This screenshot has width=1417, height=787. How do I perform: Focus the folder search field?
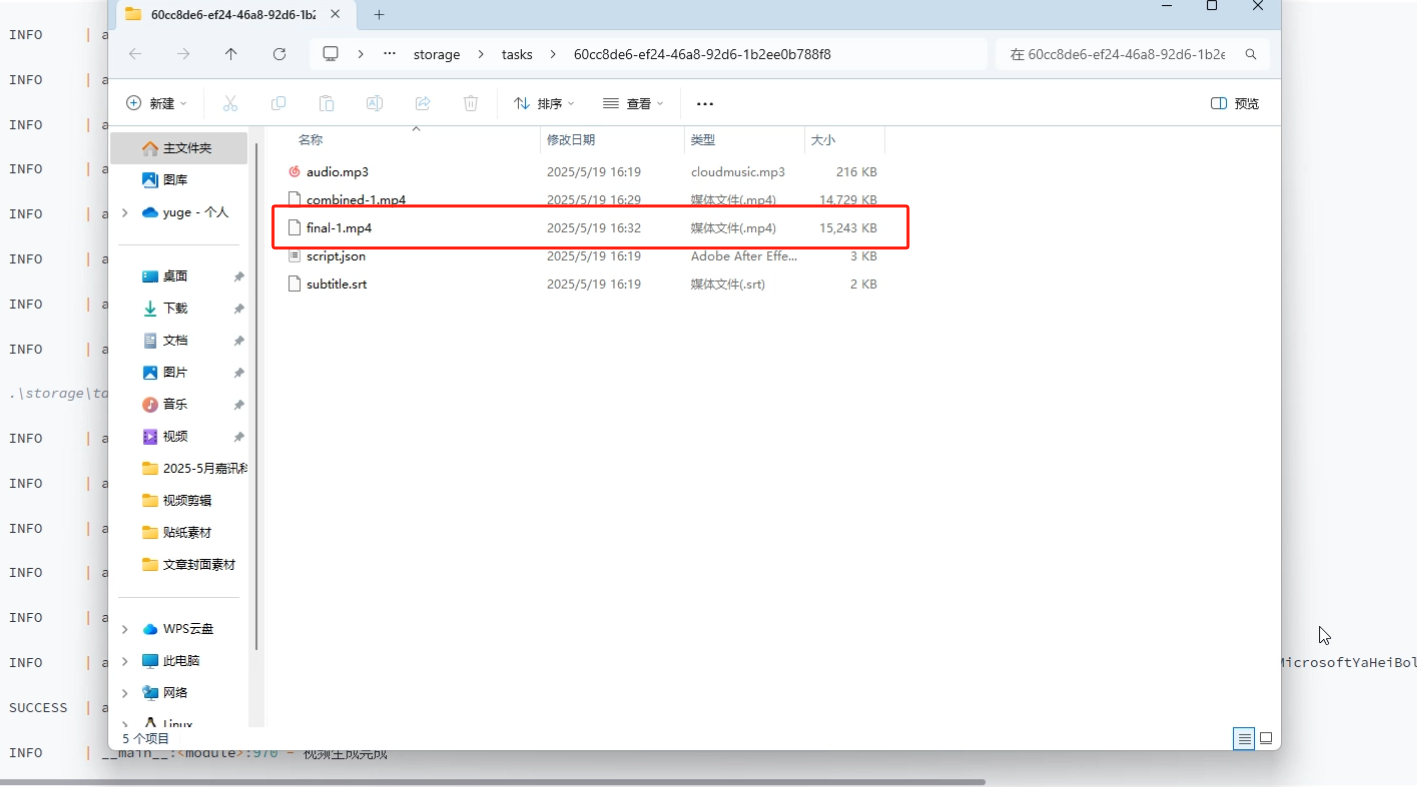click(1132, 54)
